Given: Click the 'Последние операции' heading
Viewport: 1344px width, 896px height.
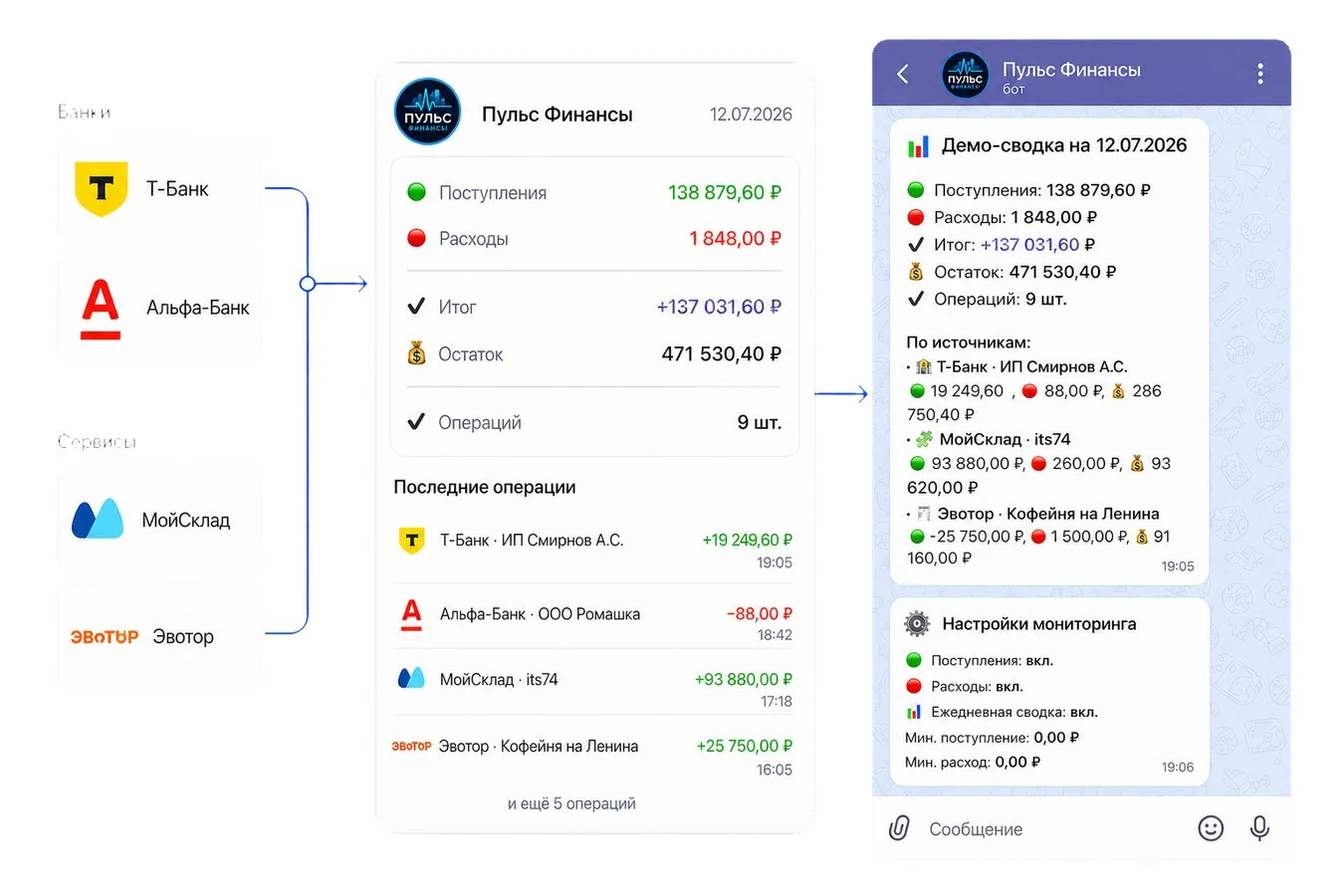Looking at the screenshot, I should click(485, 487).
